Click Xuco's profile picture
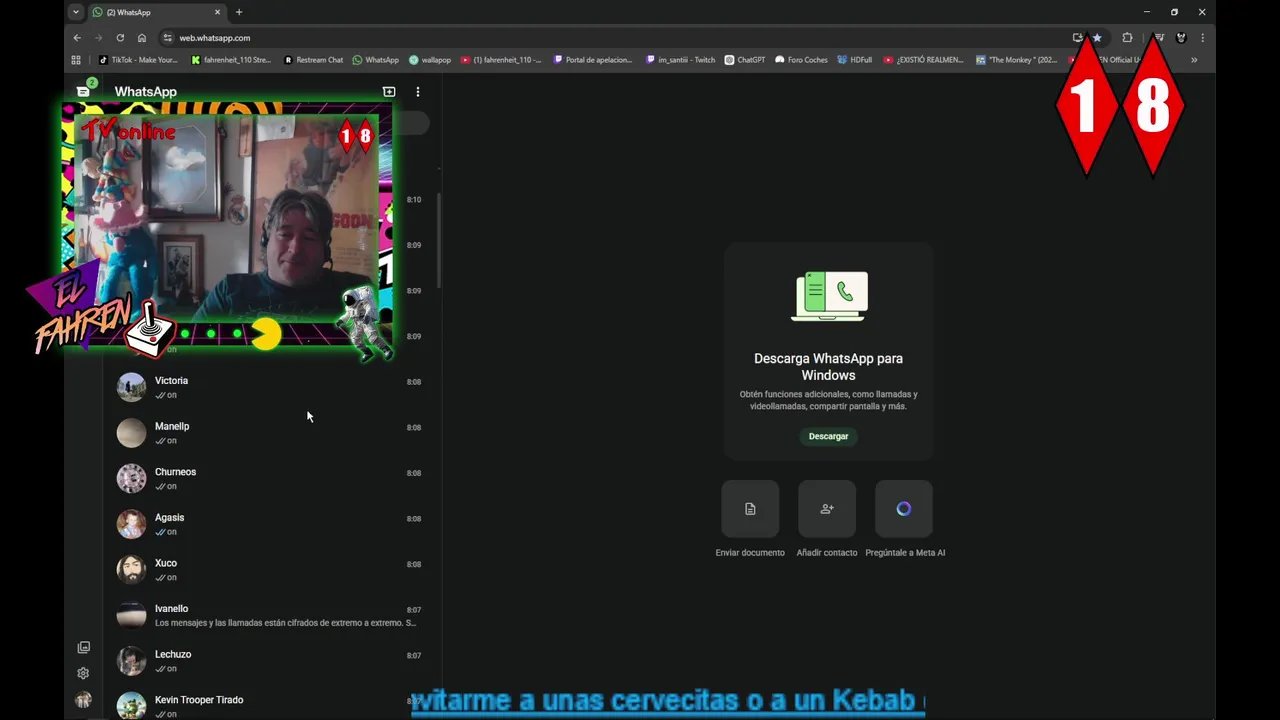Screen dimensions: 1280x720 pyautogui.click(x=131, y=570)
